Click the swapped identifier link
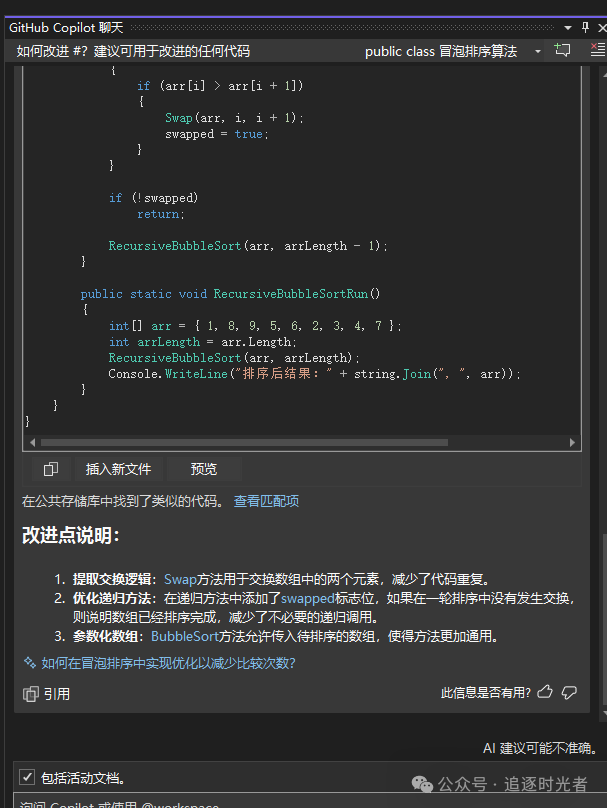 coord(307,597)
